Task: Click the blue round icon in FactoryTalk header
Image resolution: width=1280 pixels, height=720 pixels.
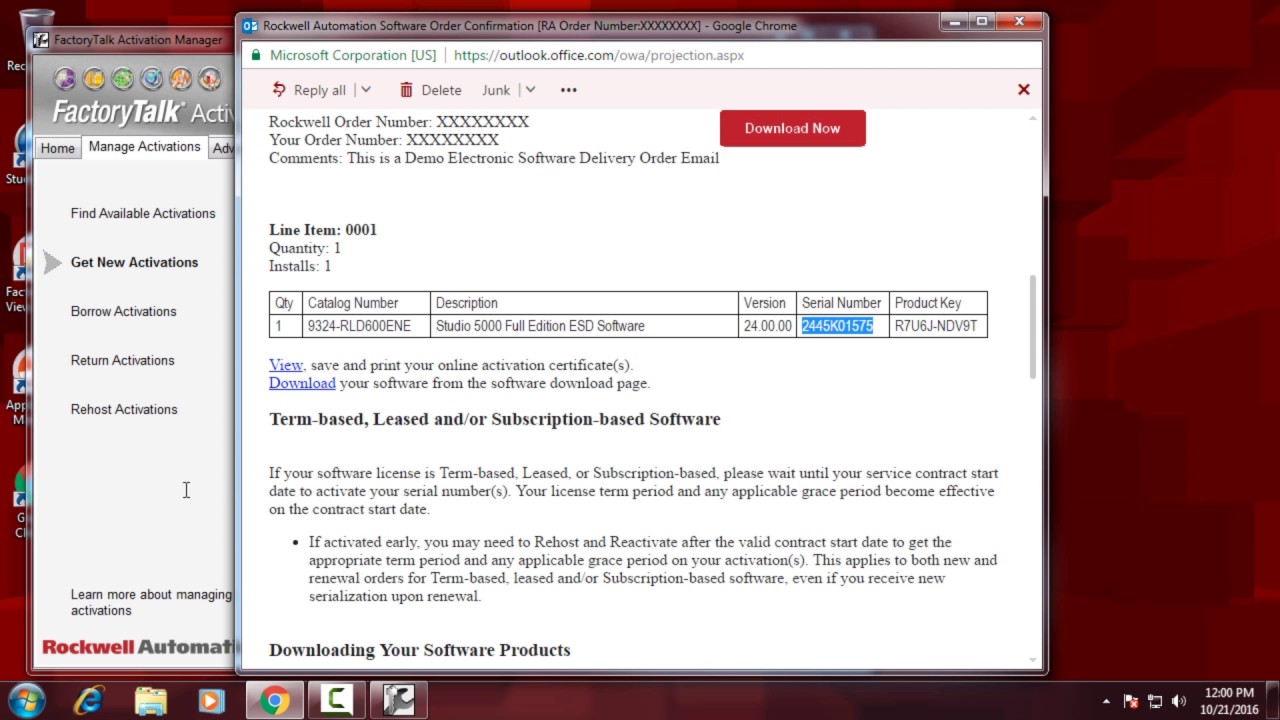Action: [152, 78]
